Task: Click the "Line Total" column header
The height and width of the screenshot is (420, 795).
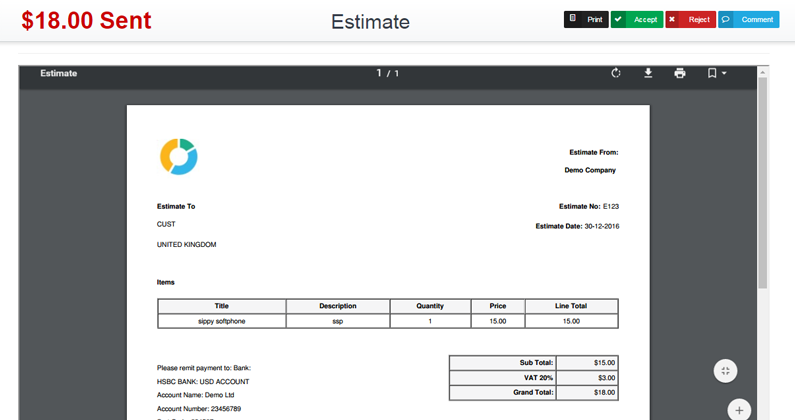Action: (571, 306)
